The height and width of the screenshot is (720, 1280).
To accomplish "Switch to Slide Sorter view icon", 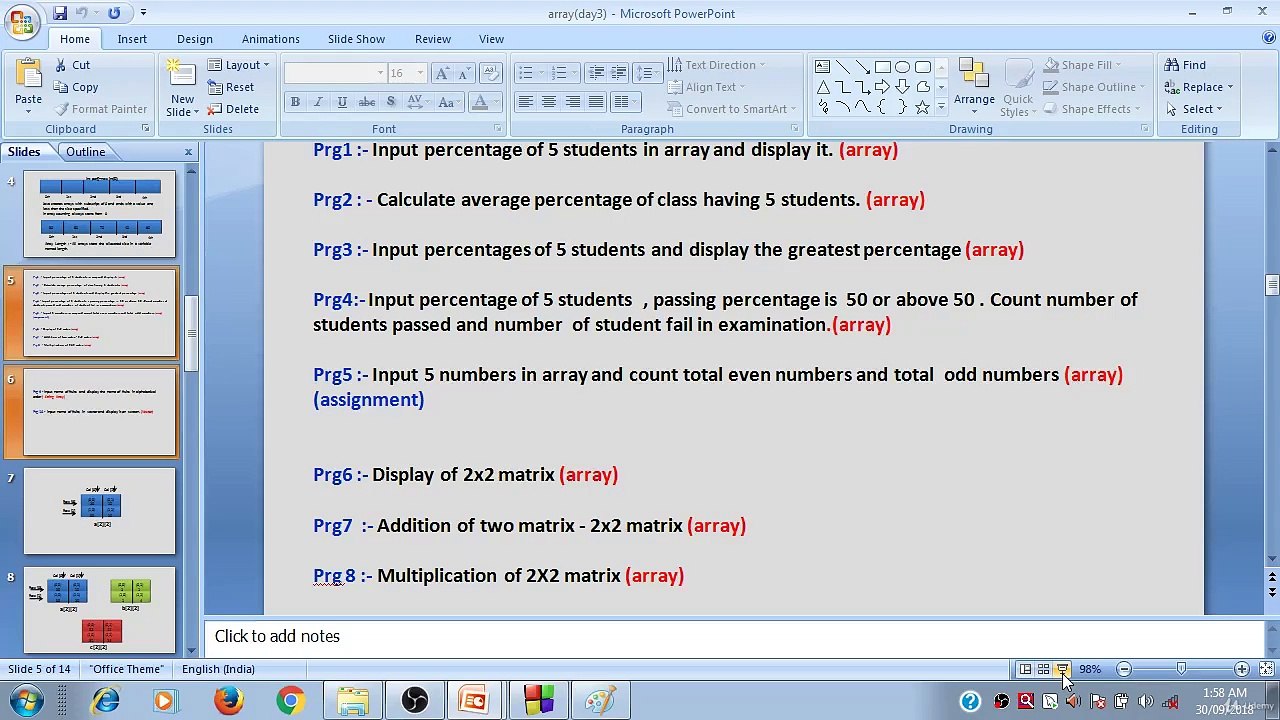I will point(1043,669).
